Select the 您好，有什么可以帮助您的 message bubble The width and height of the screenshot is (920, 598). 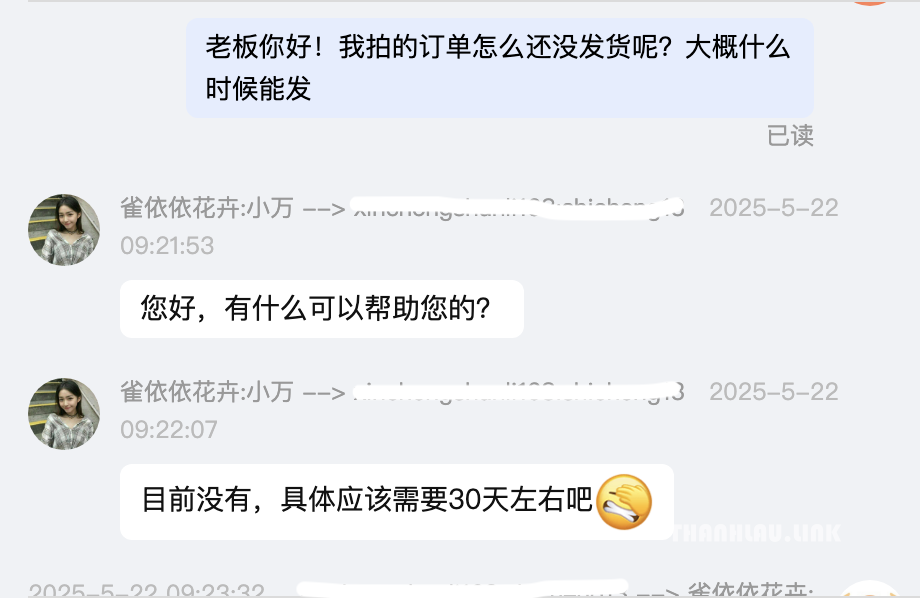point(322,309)
